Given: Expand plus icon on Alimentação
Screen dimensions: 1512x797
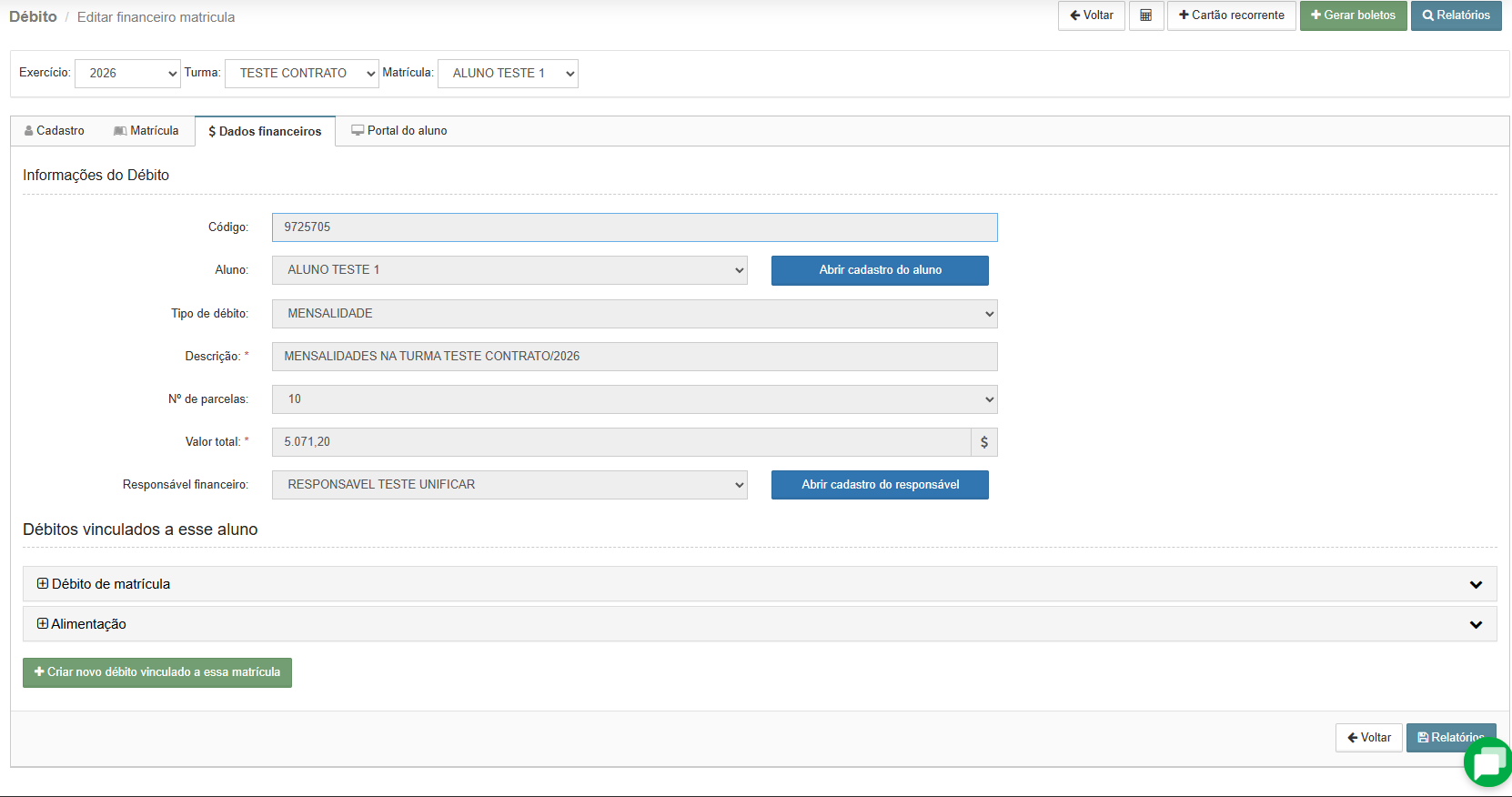Looking at the screenshot, I should point(43,624).
